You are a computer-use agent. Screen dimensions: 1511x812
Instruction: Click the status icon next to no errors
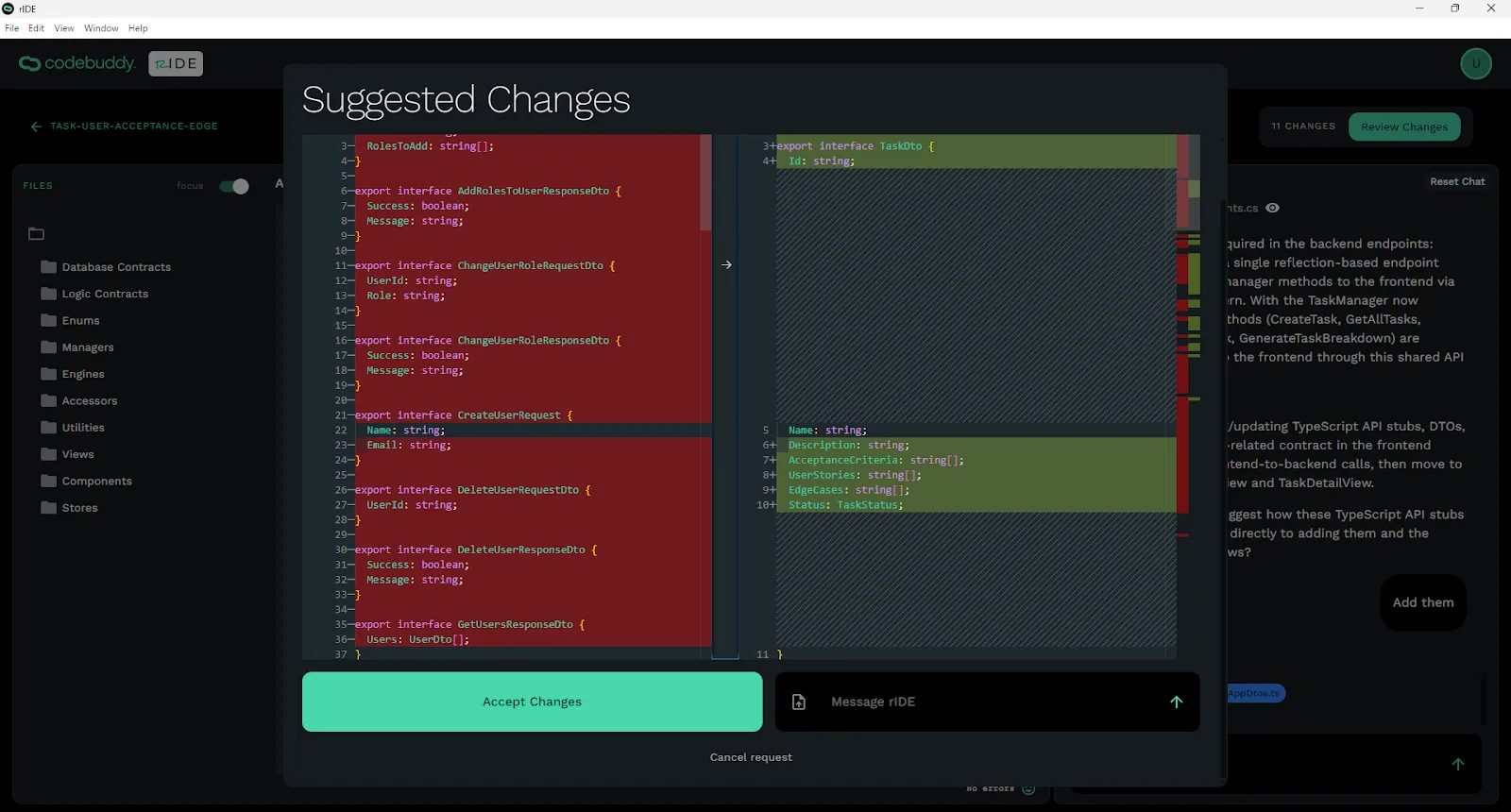[x=1028, y=788]
